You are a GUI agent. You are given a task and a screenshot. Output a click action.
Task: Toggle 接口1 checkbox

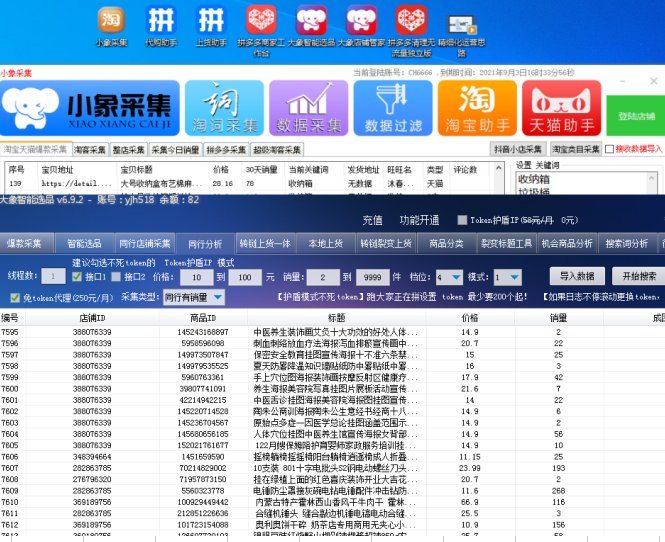pos(77,277)
